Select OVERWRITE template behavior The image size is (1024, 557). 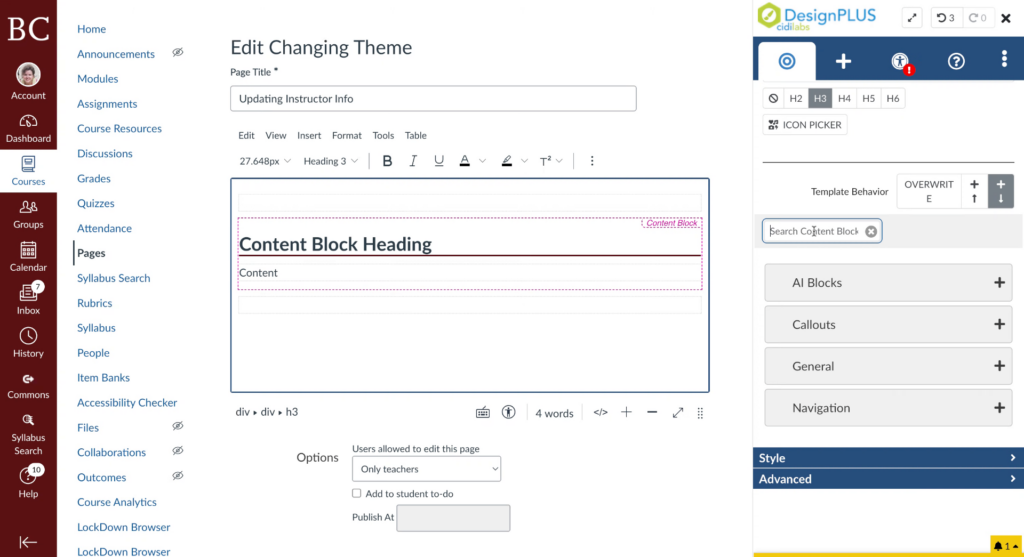(929, 191)
